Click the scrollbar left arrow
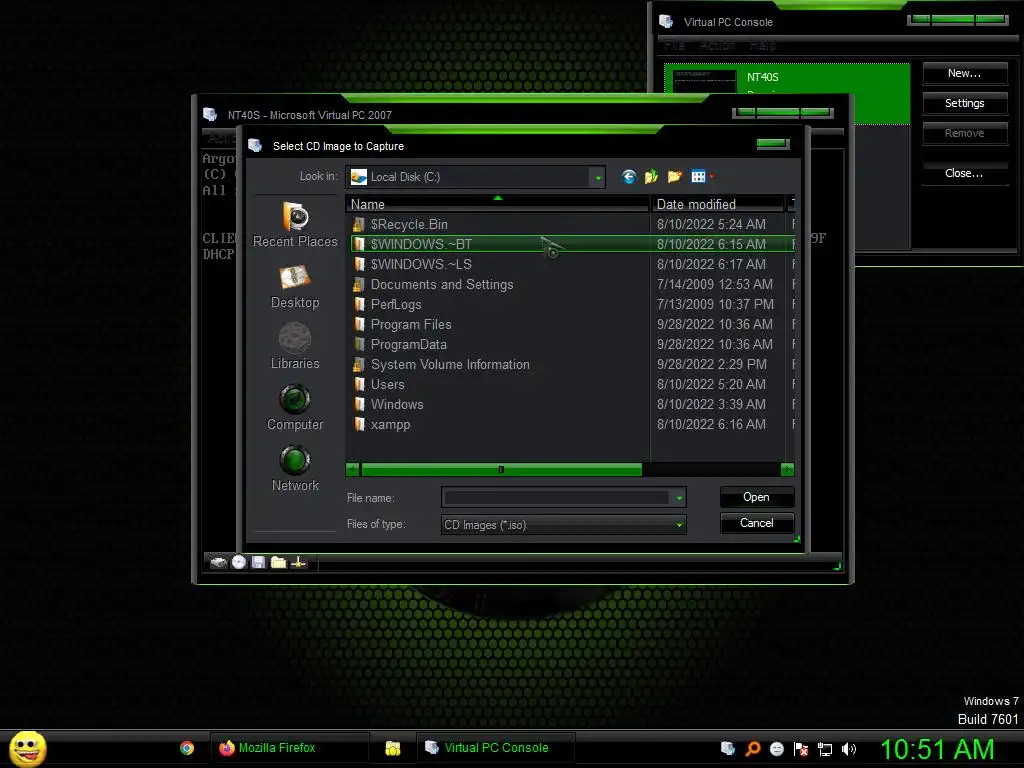This screenshot has height=768, width=1024. [353, 470]
